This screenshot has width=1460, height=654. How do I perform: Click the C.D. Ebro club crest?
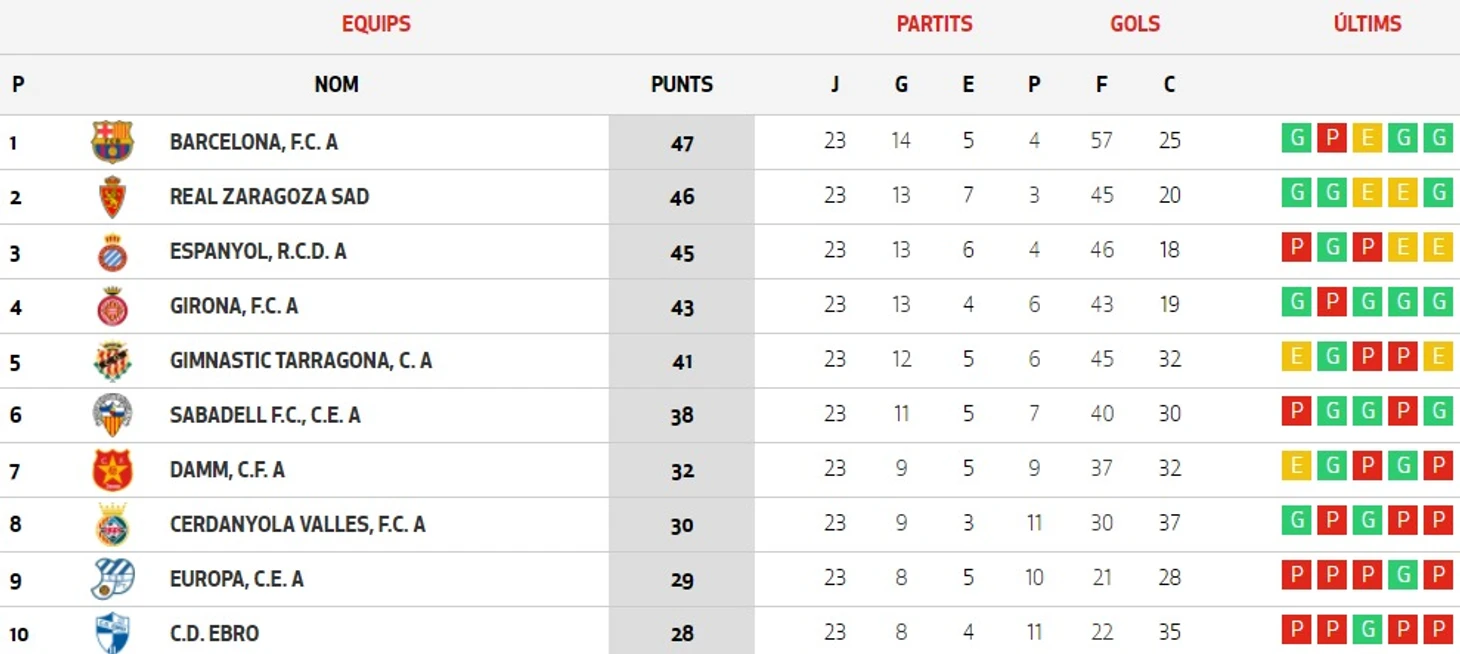click(112, 633)
